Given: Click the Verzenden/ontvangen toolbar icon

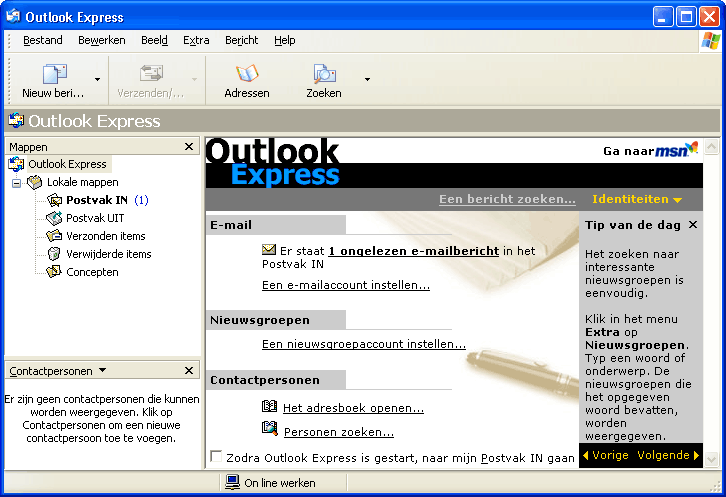Looking at the screenshot, I should 151,74.
